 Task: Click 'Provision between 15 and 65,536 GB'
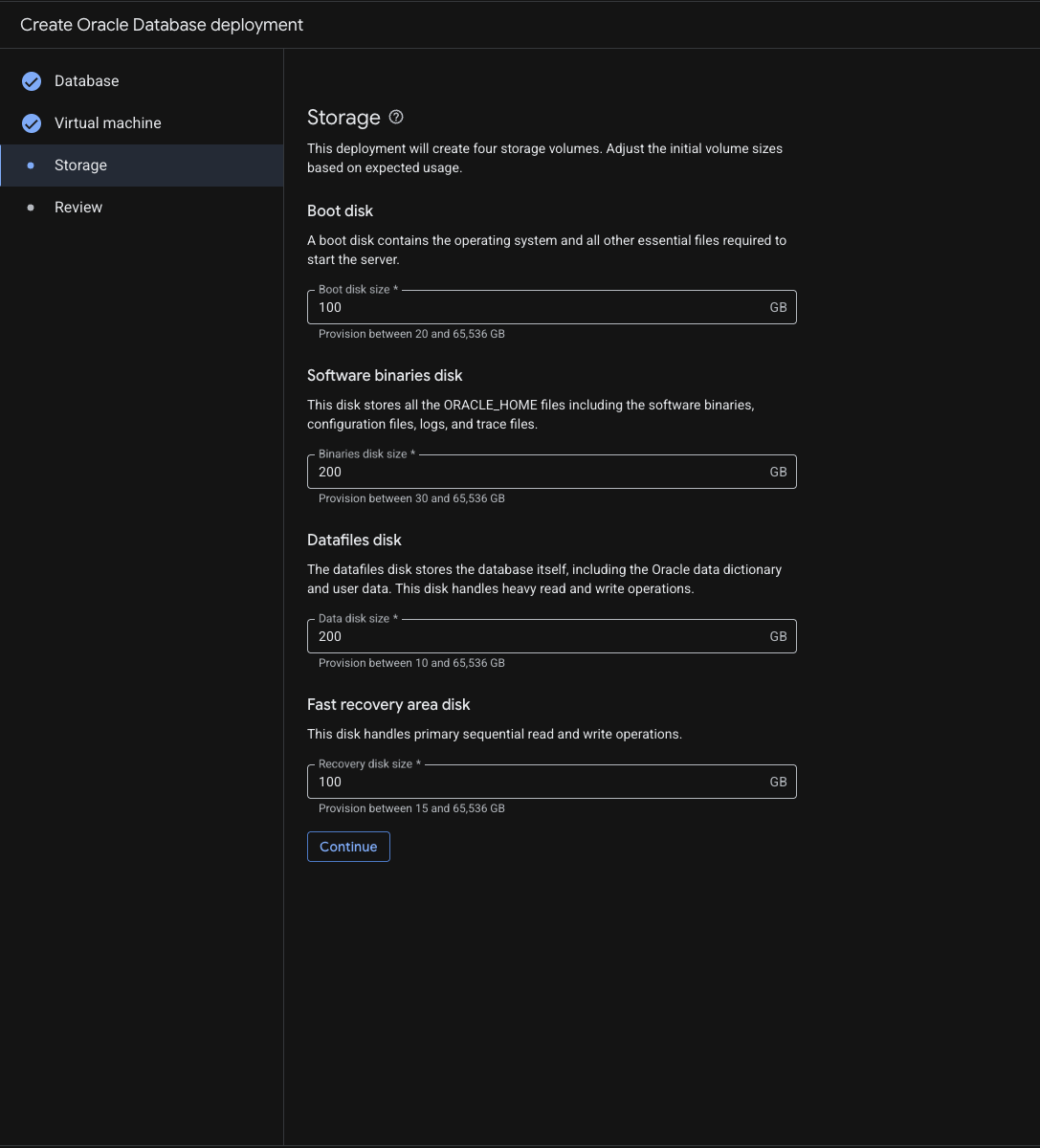pos(411,808)
